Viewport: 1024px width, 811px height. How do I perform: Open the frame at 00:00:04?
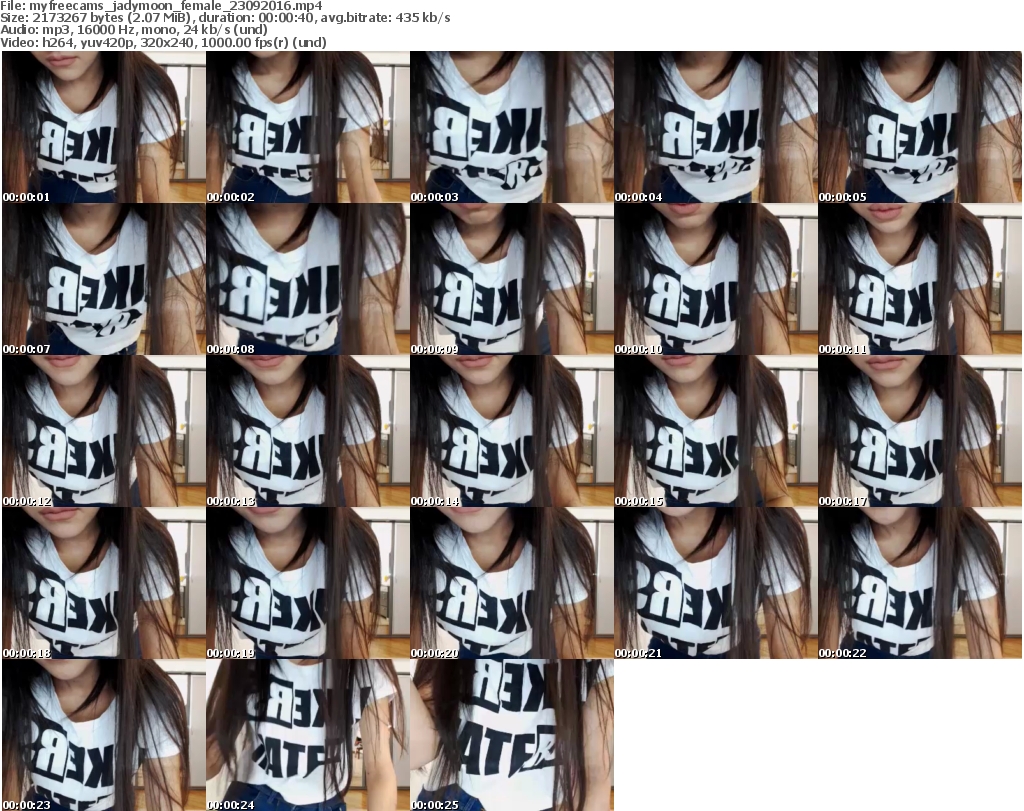[x=716, y=127]
